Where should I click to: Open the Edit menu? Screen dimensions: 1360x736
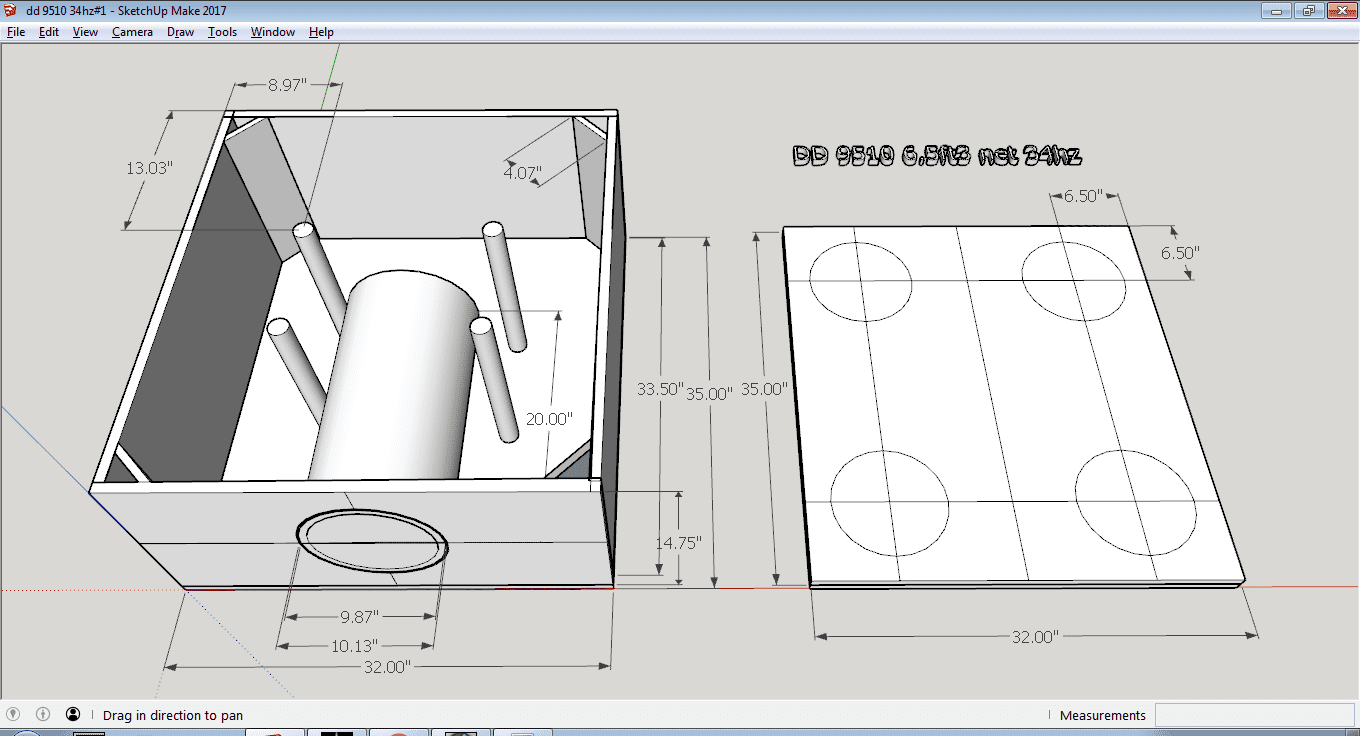49,32
